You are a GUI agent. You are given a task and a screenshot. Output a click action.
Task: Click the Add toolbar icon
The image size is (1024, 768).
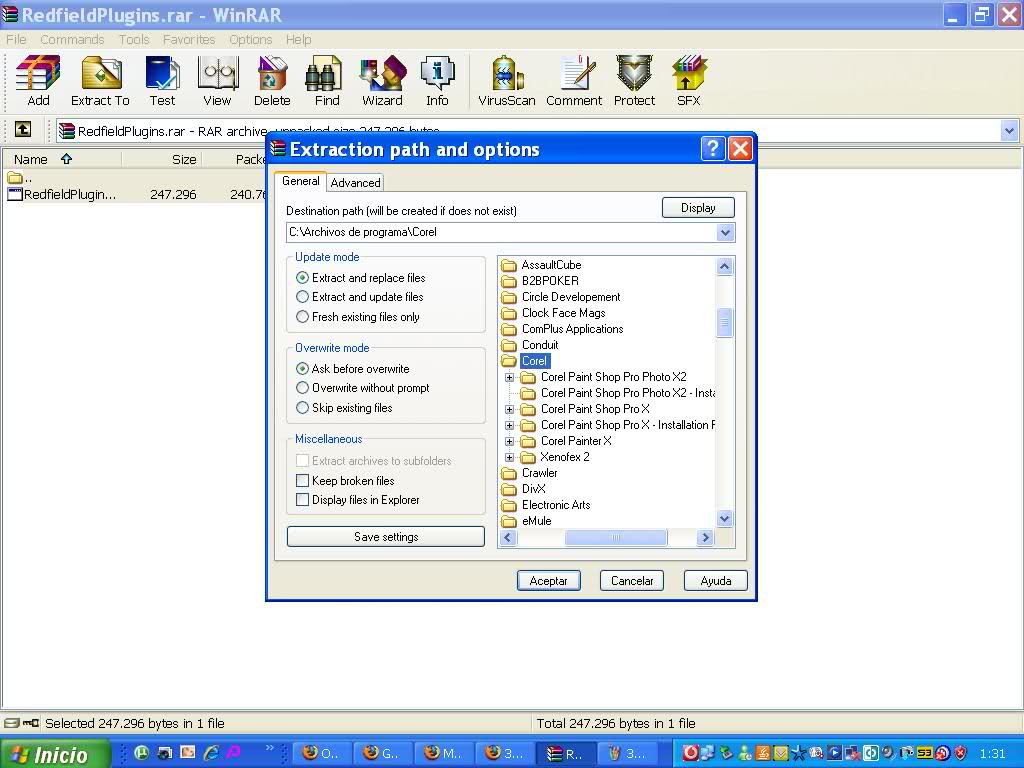(38, 81)
